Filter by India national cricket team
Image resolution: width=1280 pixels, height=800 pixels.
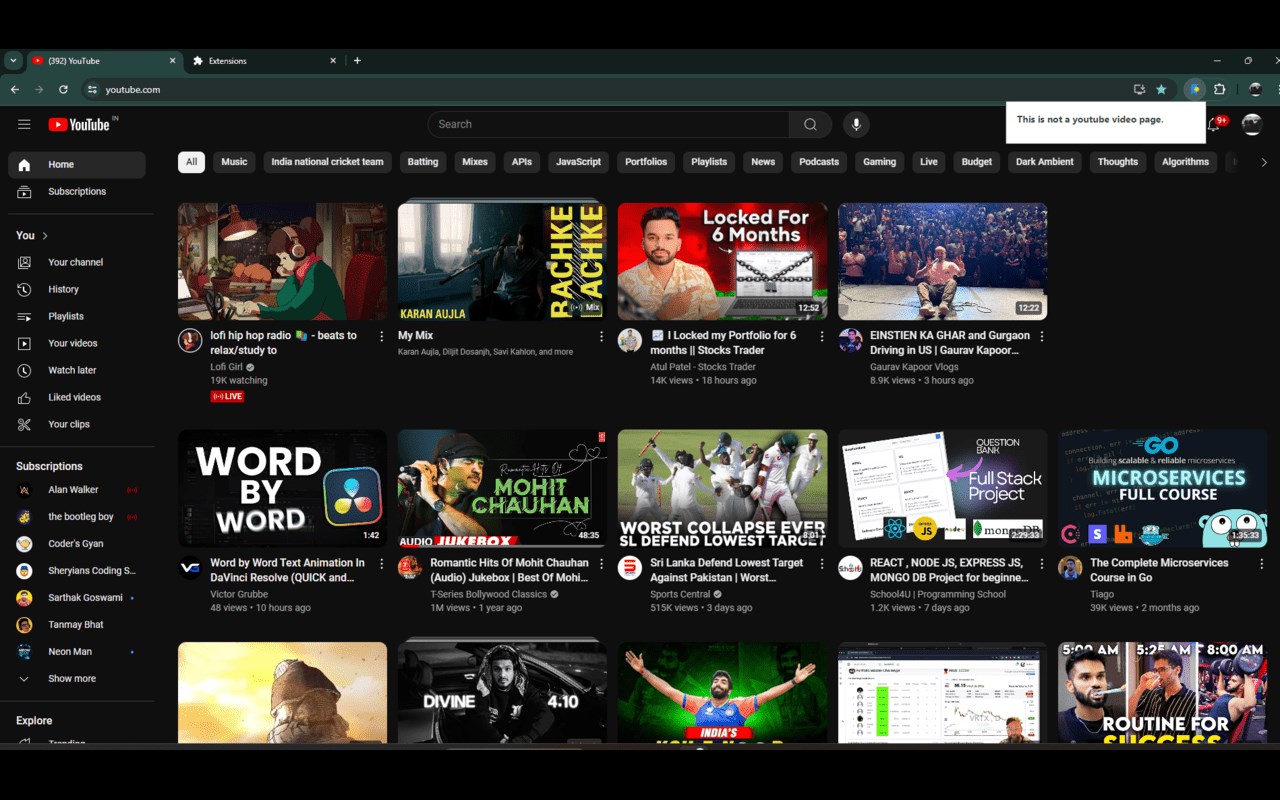327,162
